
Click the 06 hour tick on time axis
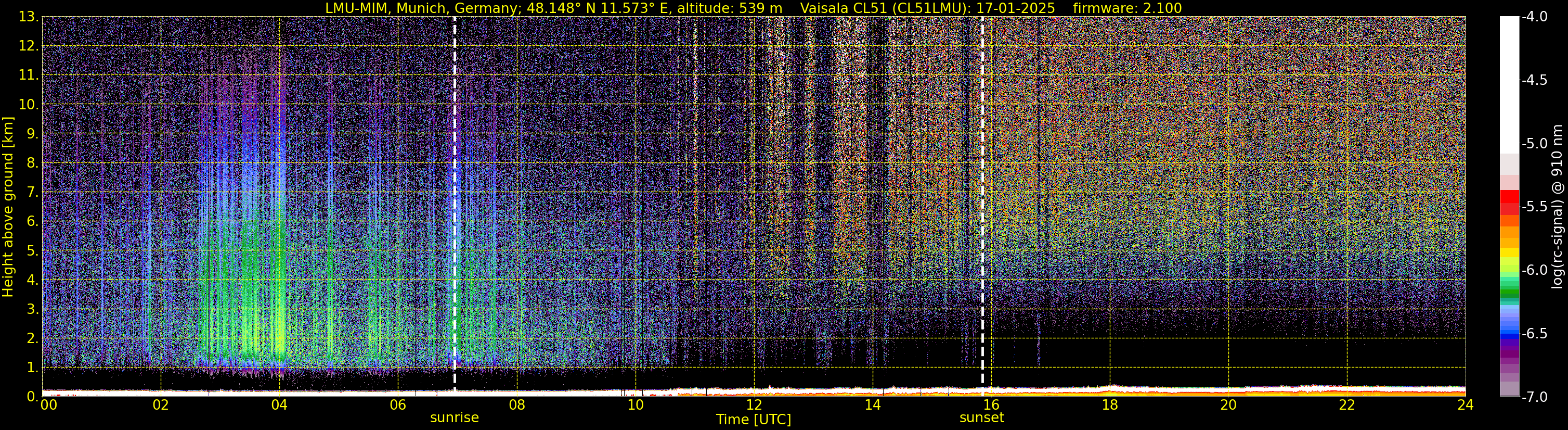tap(398, 405)
